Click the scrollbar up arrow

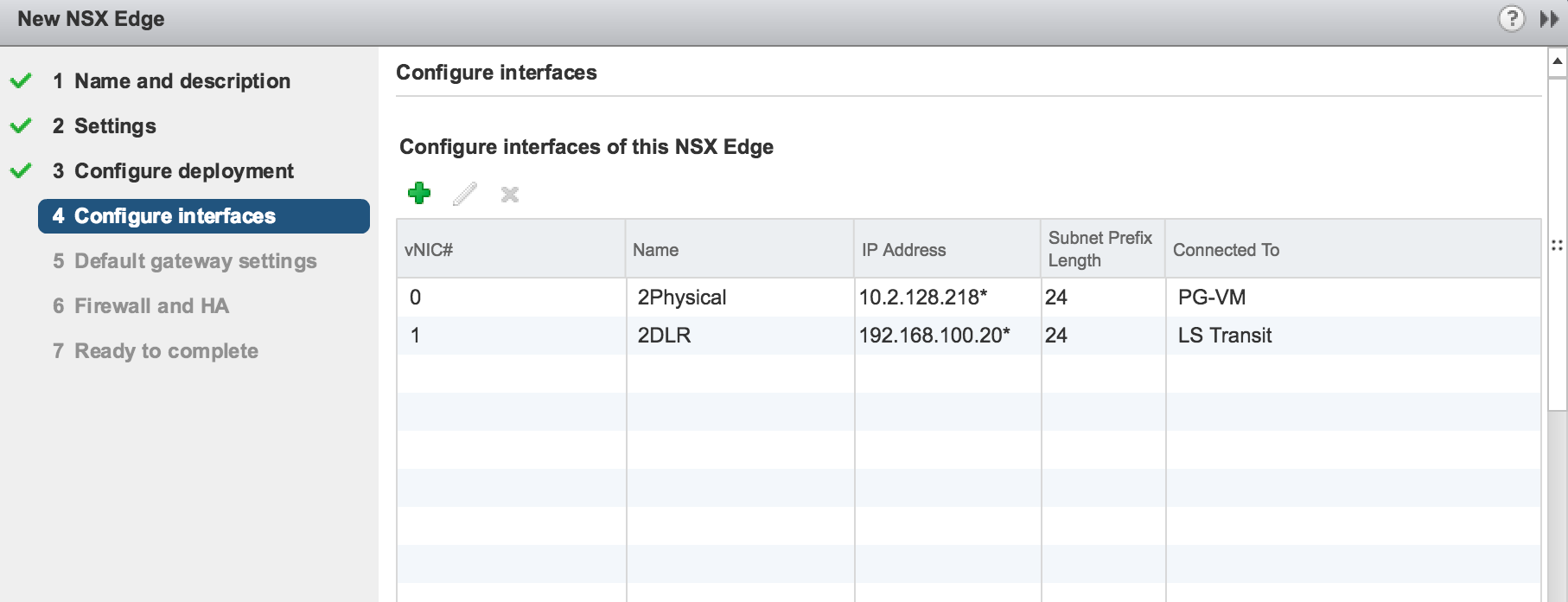coord(1557,61)
